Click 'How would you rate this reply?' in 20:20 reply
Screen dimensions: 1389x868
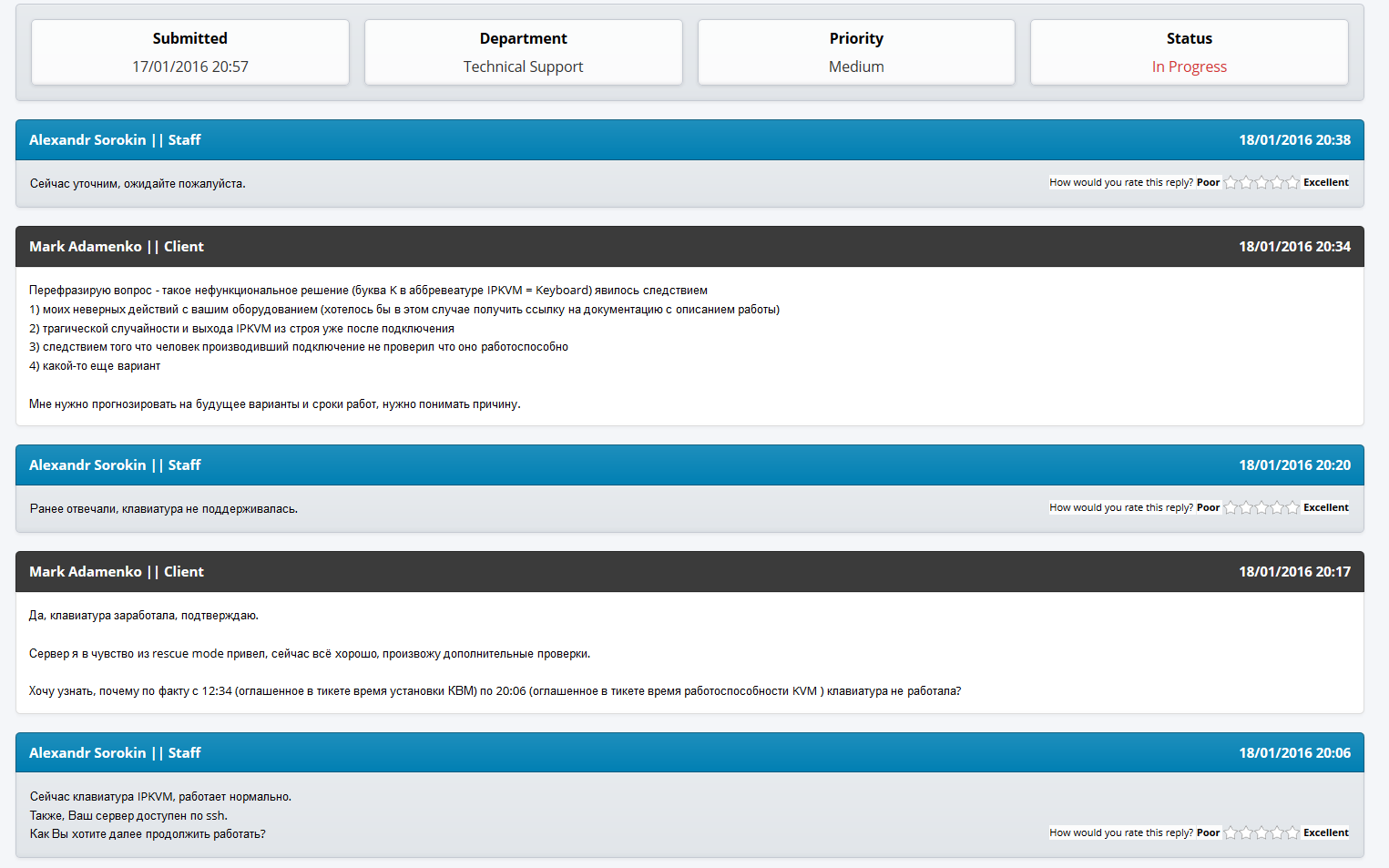pos(1121,507)
